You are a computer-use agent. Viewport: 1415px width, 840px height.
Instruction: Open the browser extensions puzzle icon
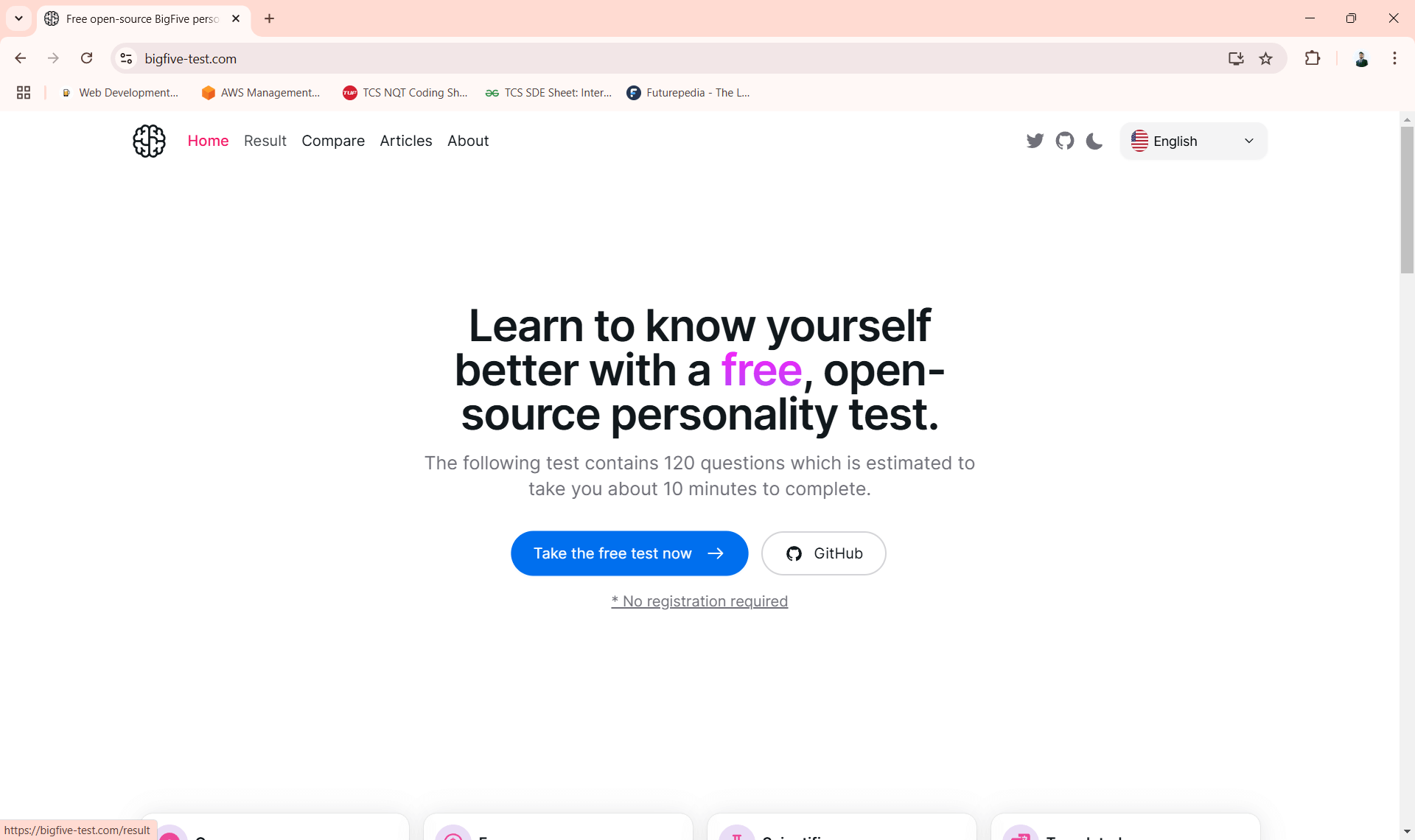click(x=1313, y=58)
